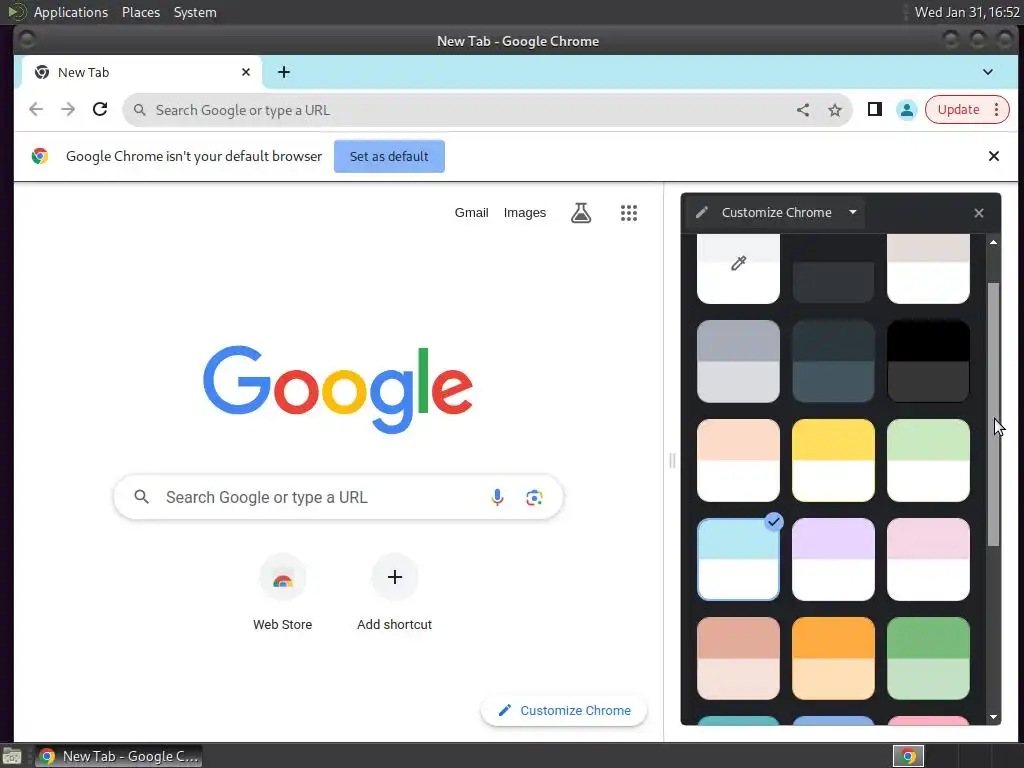This screenshot has width=1024, height=768.
Task: Open Gmail link
Action: tap(472, 213)
